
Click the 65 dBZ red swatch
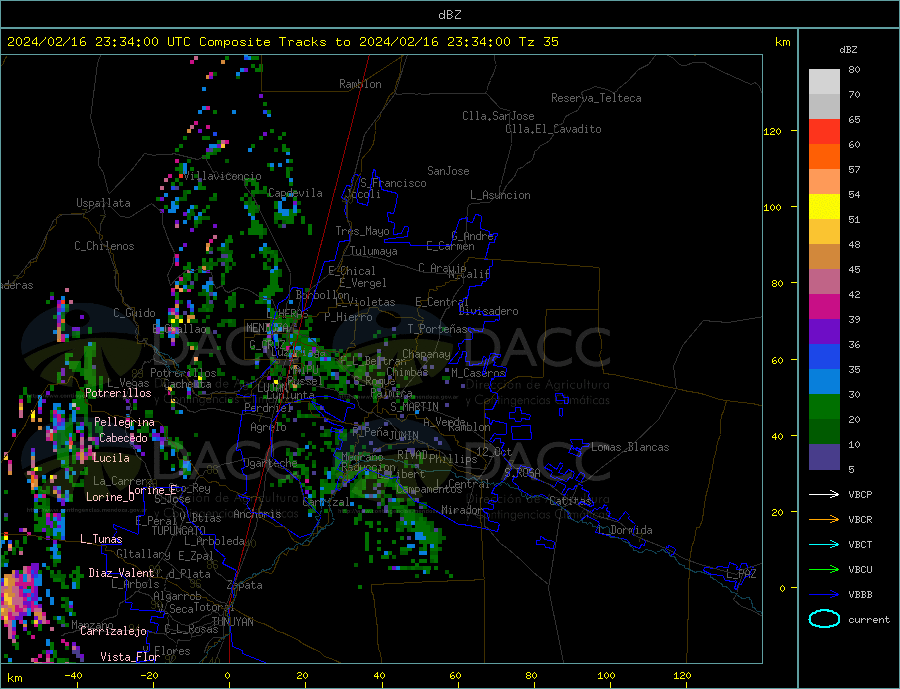coord(824,131)
